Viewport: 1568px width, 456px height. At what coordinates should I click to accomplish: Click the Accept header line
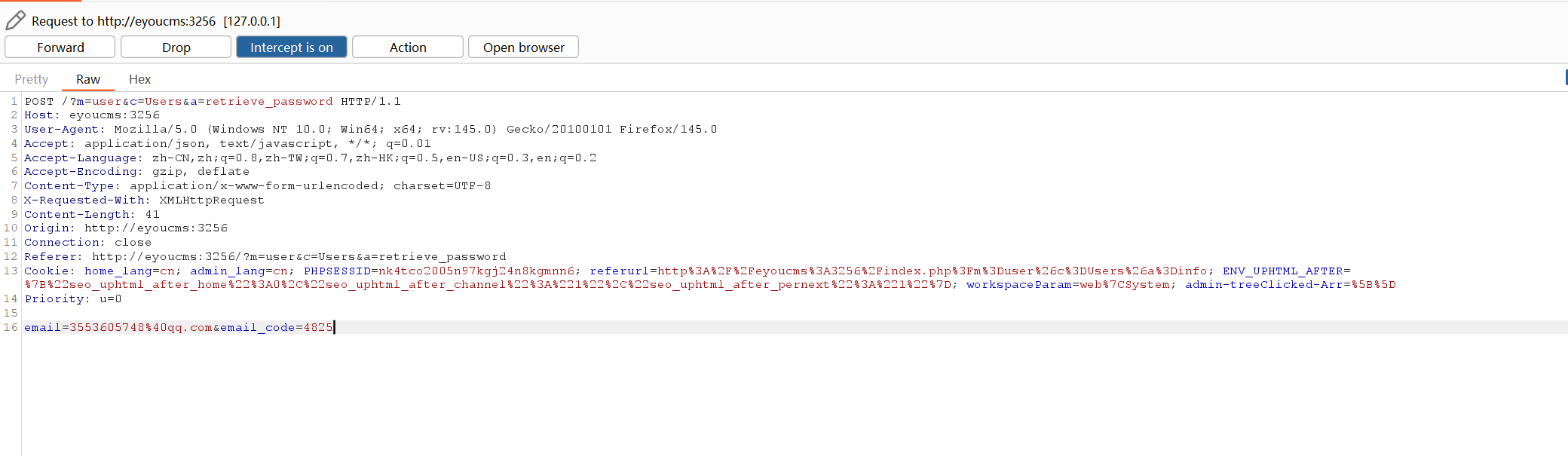click(228, 143)
